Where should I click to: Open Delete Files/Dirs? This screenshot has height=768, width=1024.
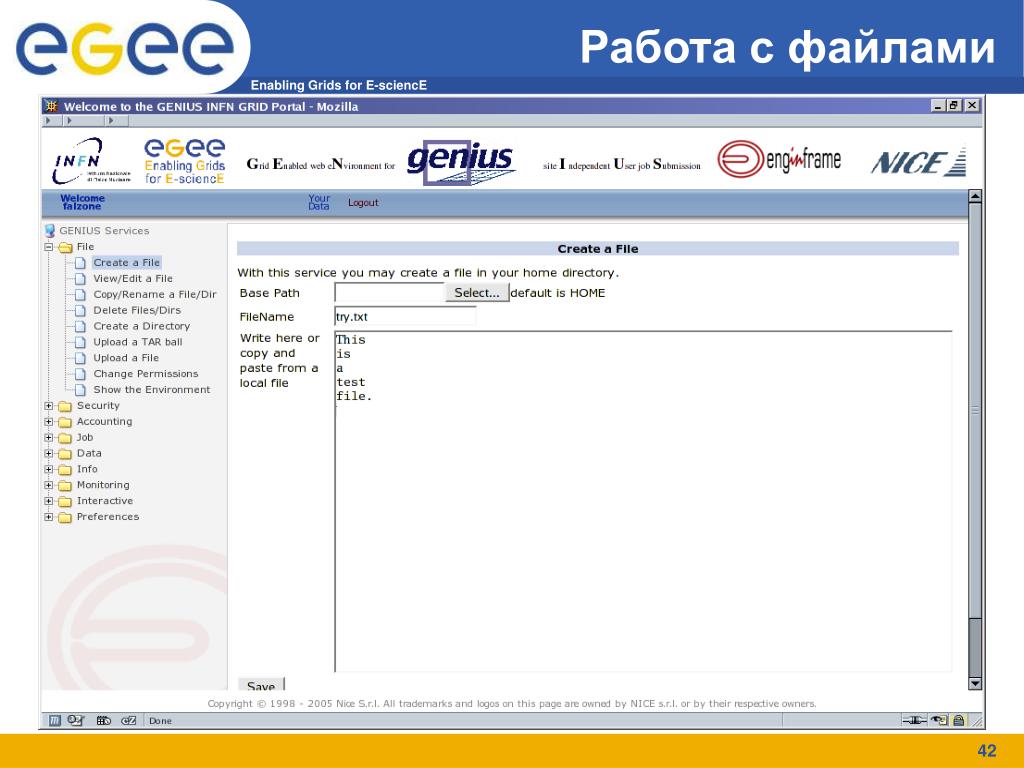tap(137, 310)
